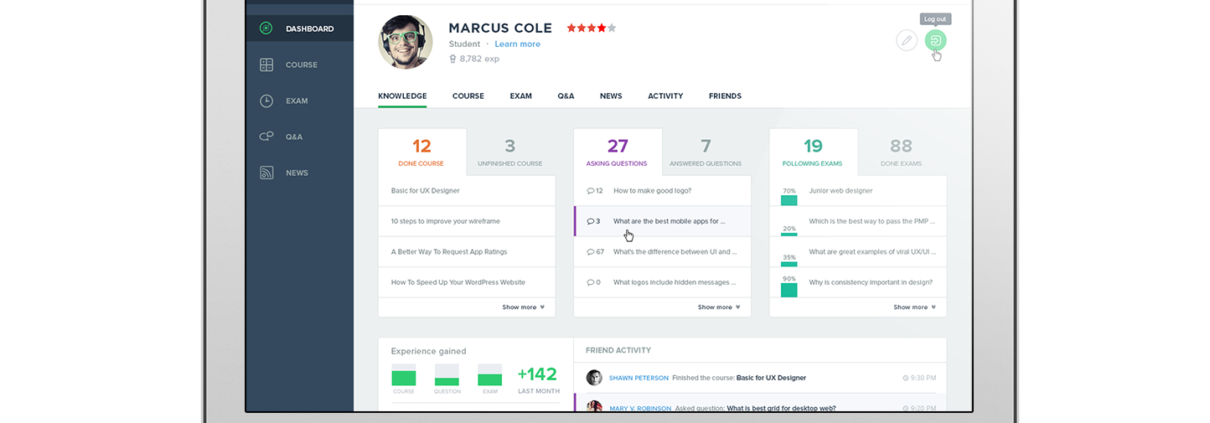Show the Done Exams tab
Screen dimensions: 1210x423
tap(901, 153)
